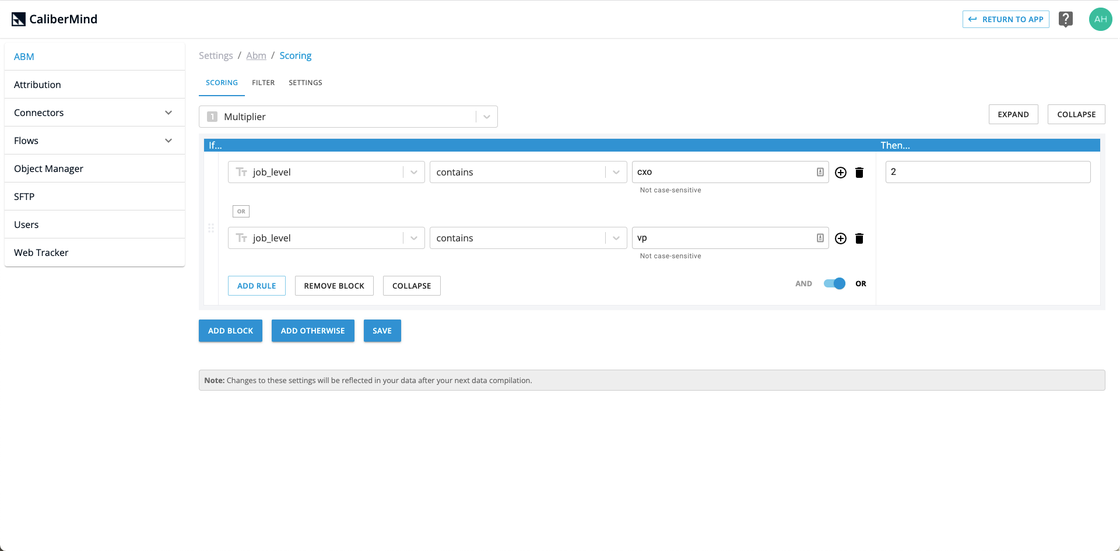The image size is (1120, 551).
Task: Click the number badge beside Multiplier
Action: pyautogui.click(x=211, y=116)
